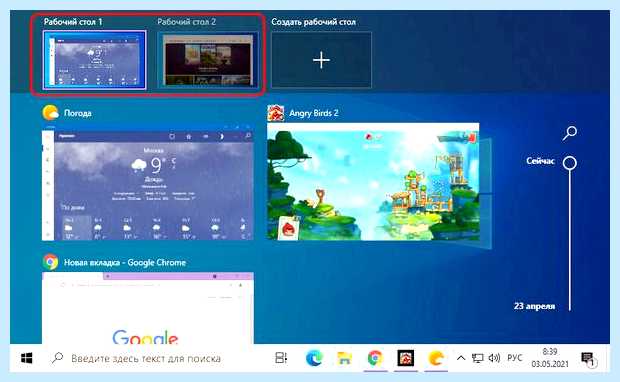Click the Chrome icon beside Новая вкладка title
Image resolution: width=620 pixels, height=382 pixels.
(x=51, y=262)
